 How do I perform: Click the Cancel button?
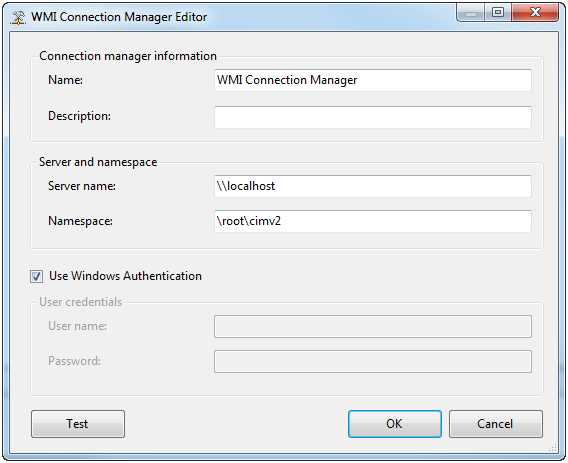point(496,424)
